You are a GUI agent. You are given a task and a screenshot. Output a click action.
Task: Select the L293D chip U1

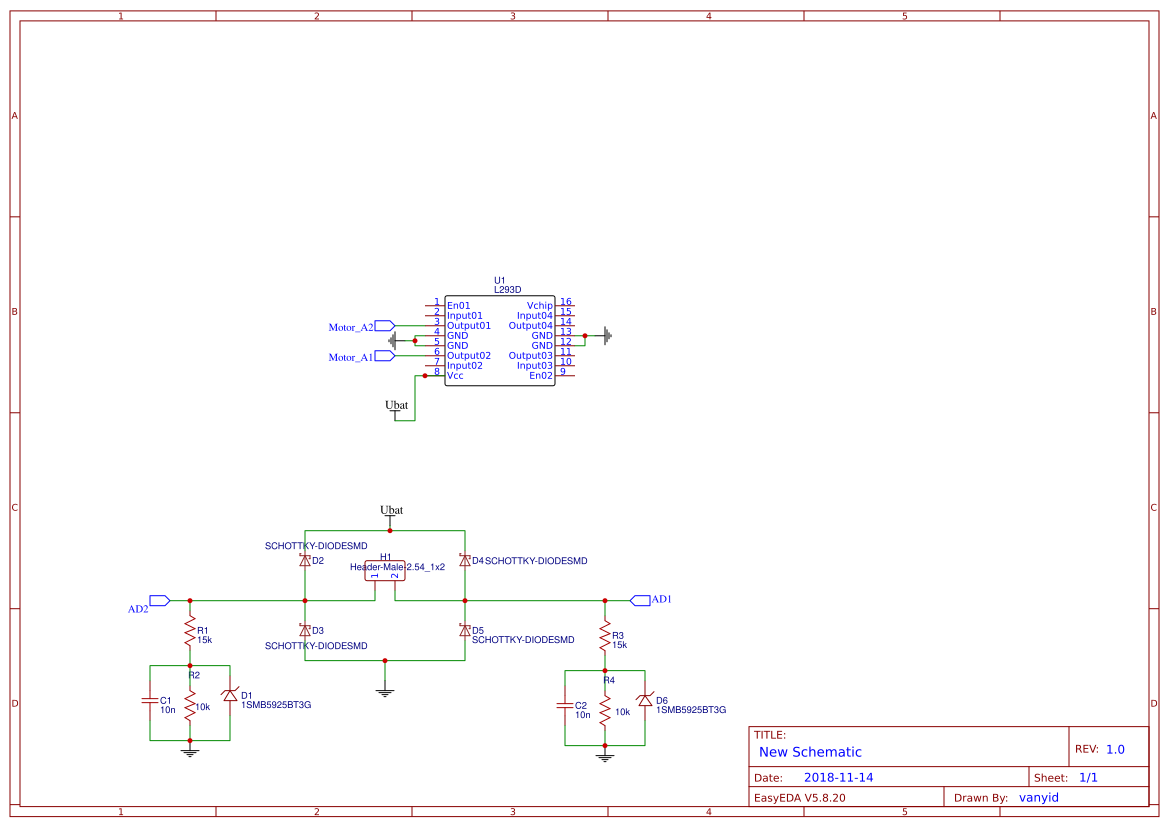pos(499,340)
